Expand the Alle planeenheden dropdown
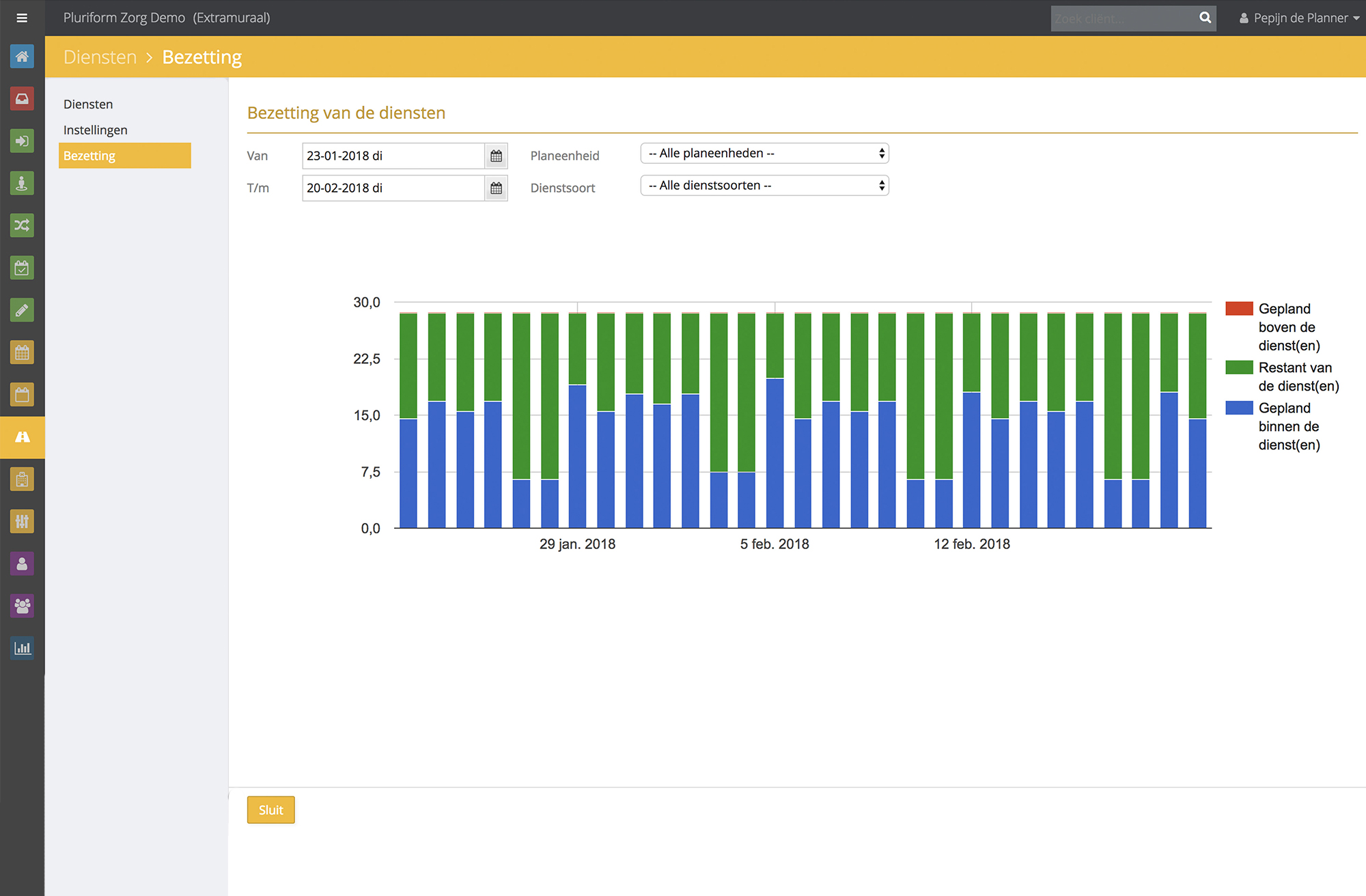Screen dimensions: 1366x896 pos(764,153)
